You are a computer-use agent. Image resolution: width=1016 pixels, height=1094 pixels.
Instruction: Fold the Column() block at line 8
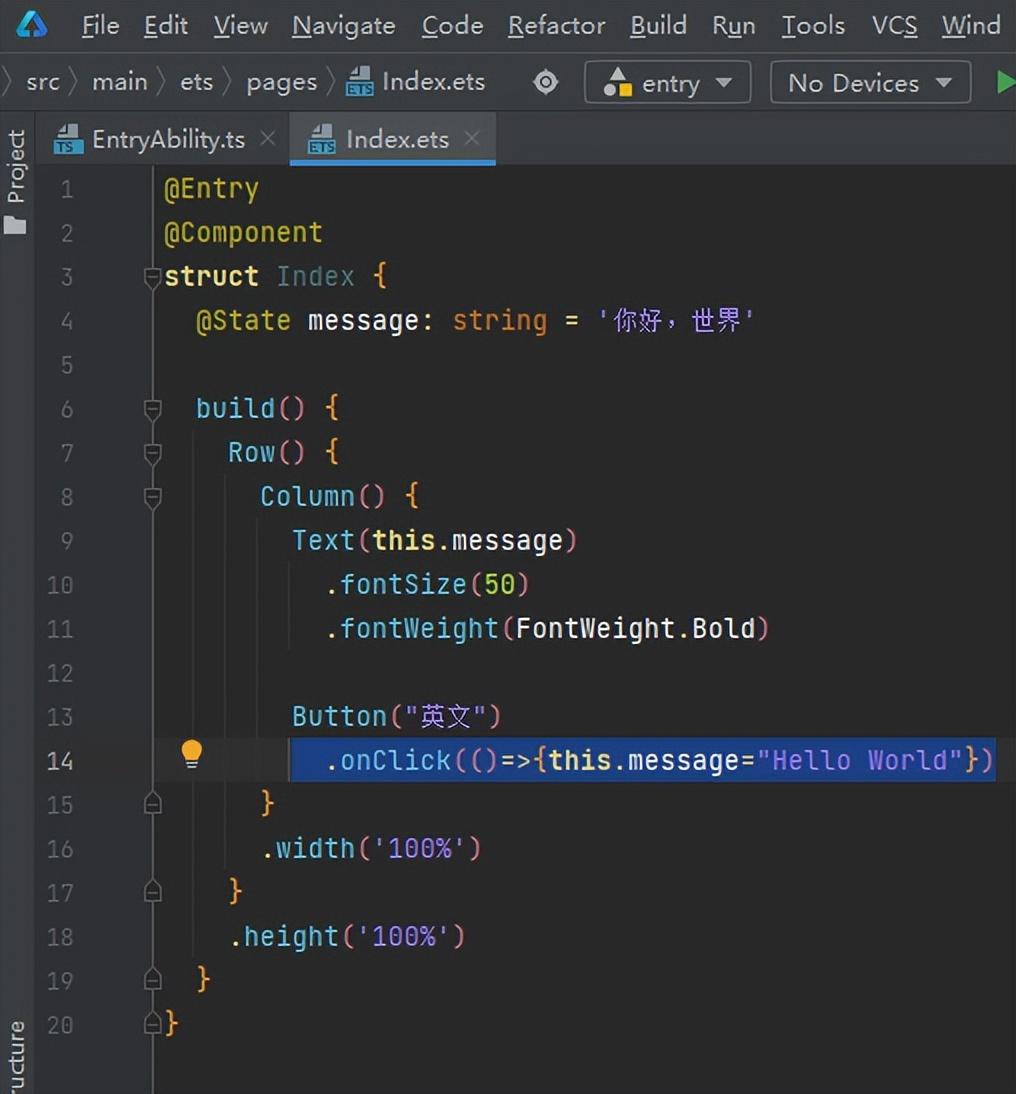(152, 497)
